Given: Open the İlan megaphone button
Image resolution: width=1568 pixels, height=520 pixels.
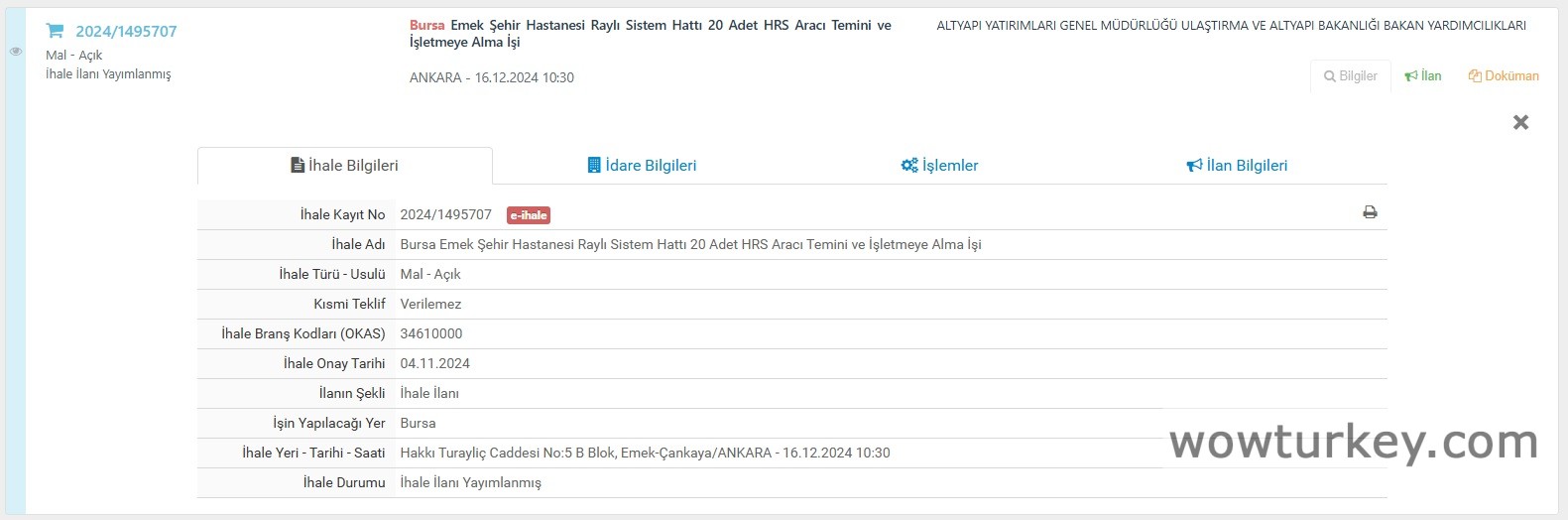Looking at the screenshot, I should pos(1423,75).
